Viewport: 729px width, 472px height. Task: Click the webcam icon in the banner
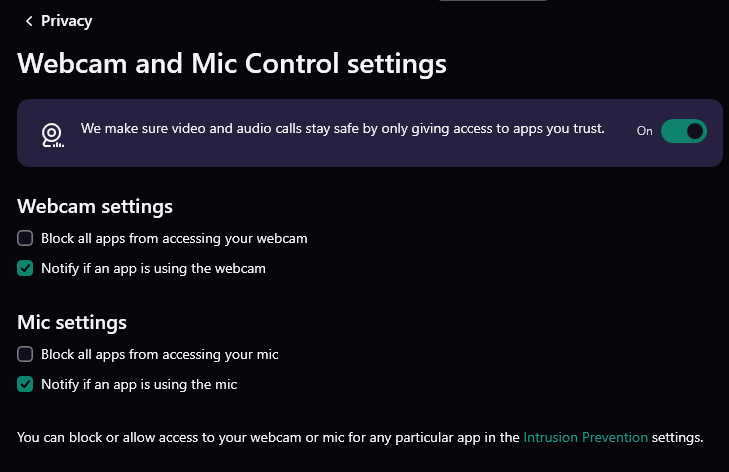pos(52,134)
